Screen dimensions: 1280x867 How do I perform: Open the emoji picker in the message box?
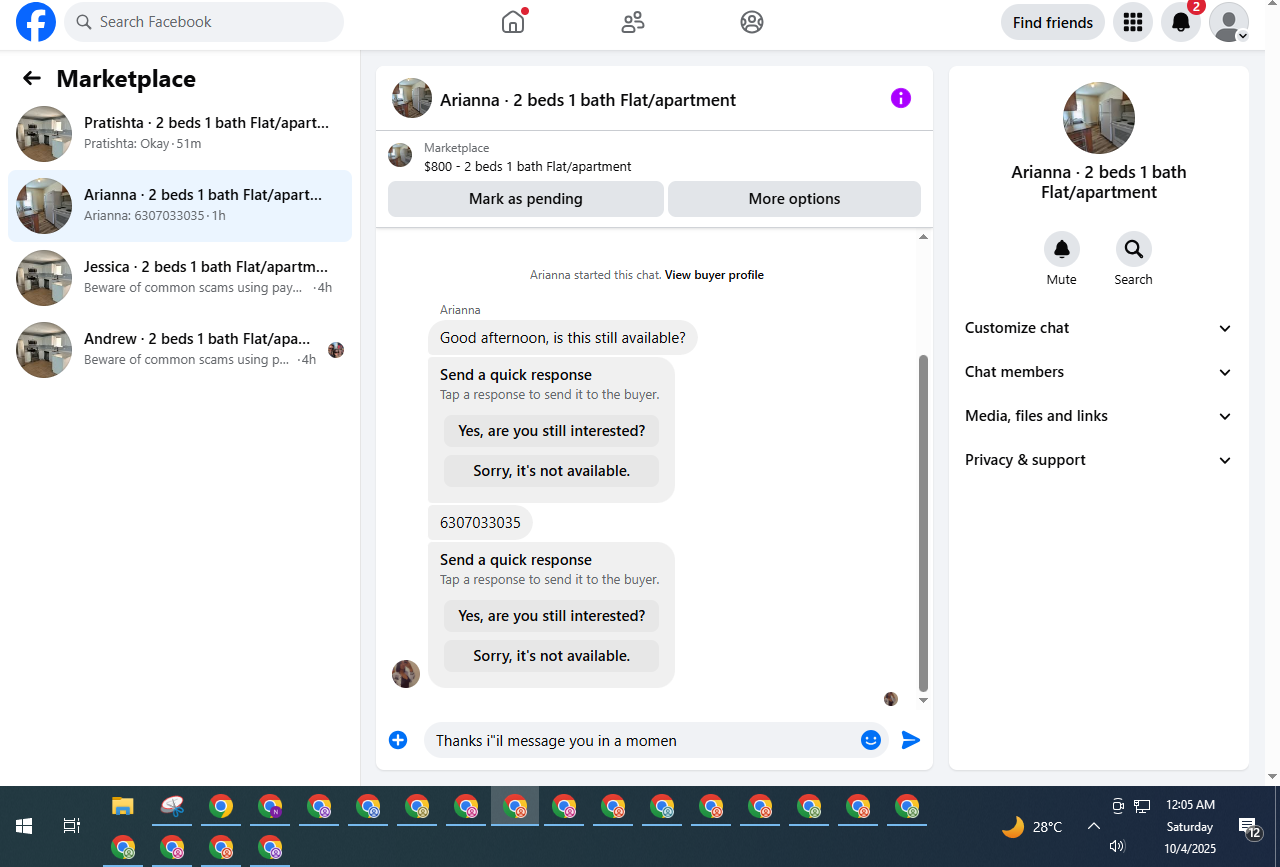(871, 740)
